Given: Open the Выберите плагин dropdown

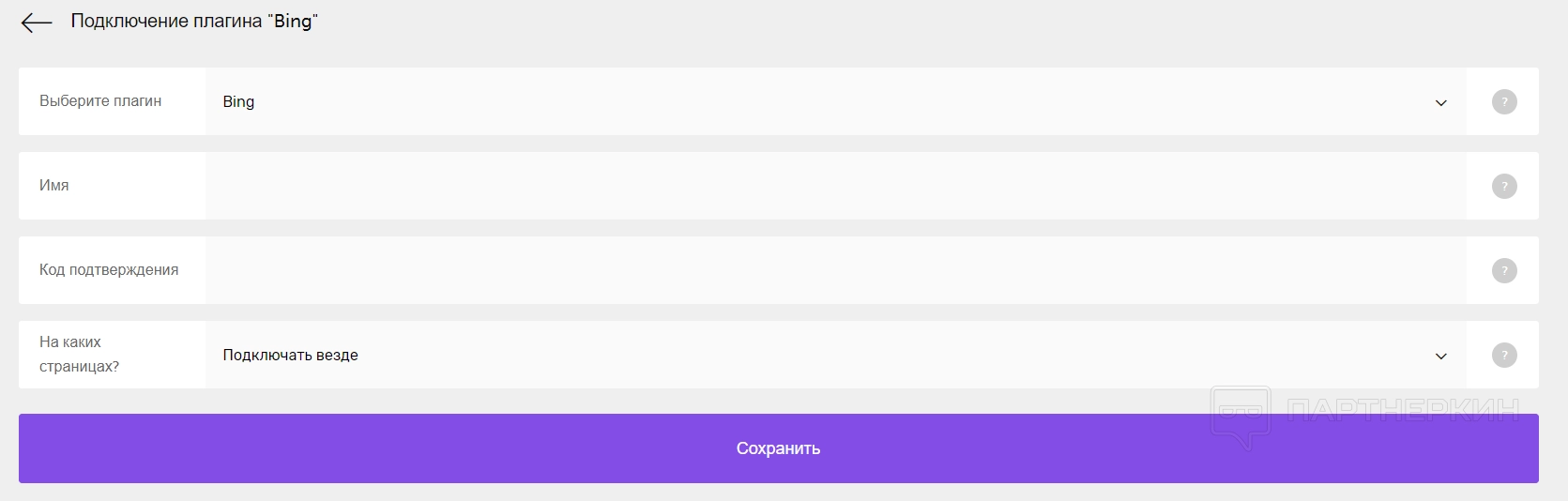Looking at the screenshot, I should 835,101.
